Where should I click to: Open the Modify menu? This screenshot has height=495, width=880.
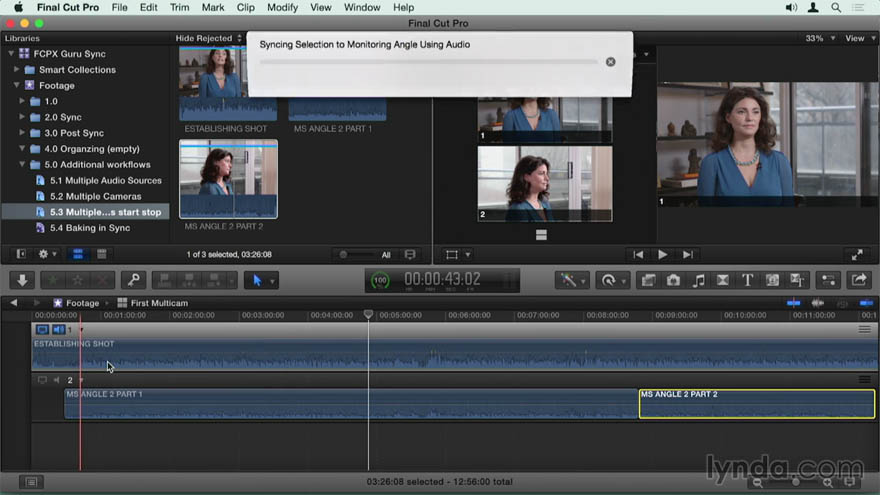(x=282, y=7)
